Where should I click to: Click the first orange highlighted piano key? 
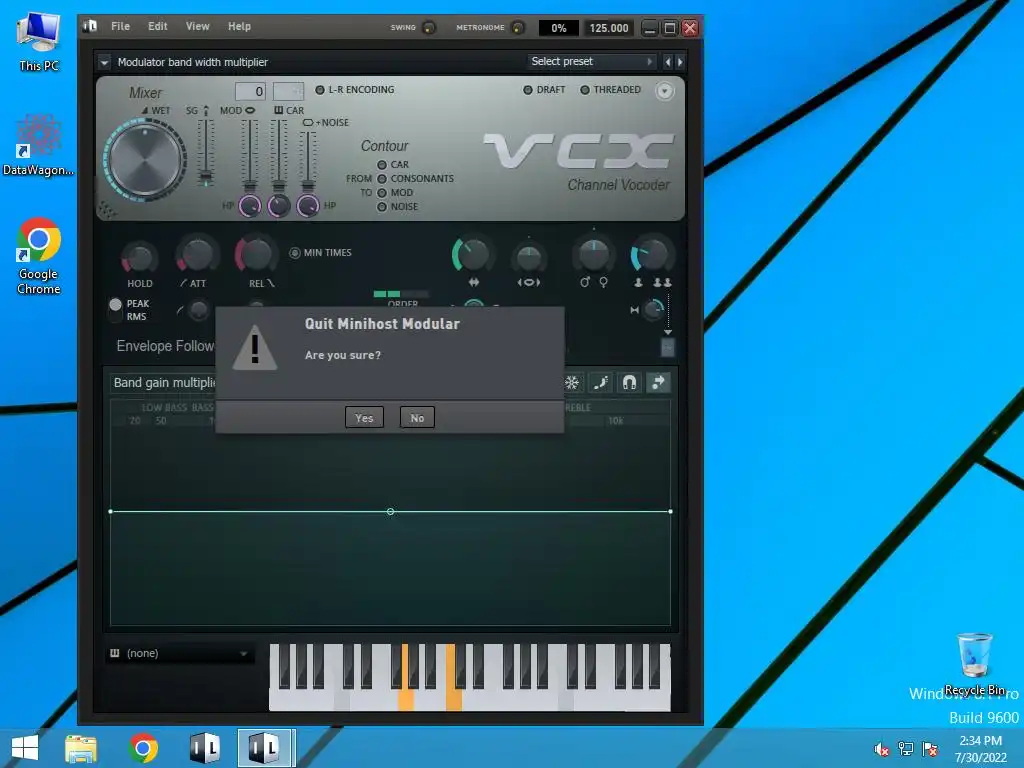(x=406, y=699)
